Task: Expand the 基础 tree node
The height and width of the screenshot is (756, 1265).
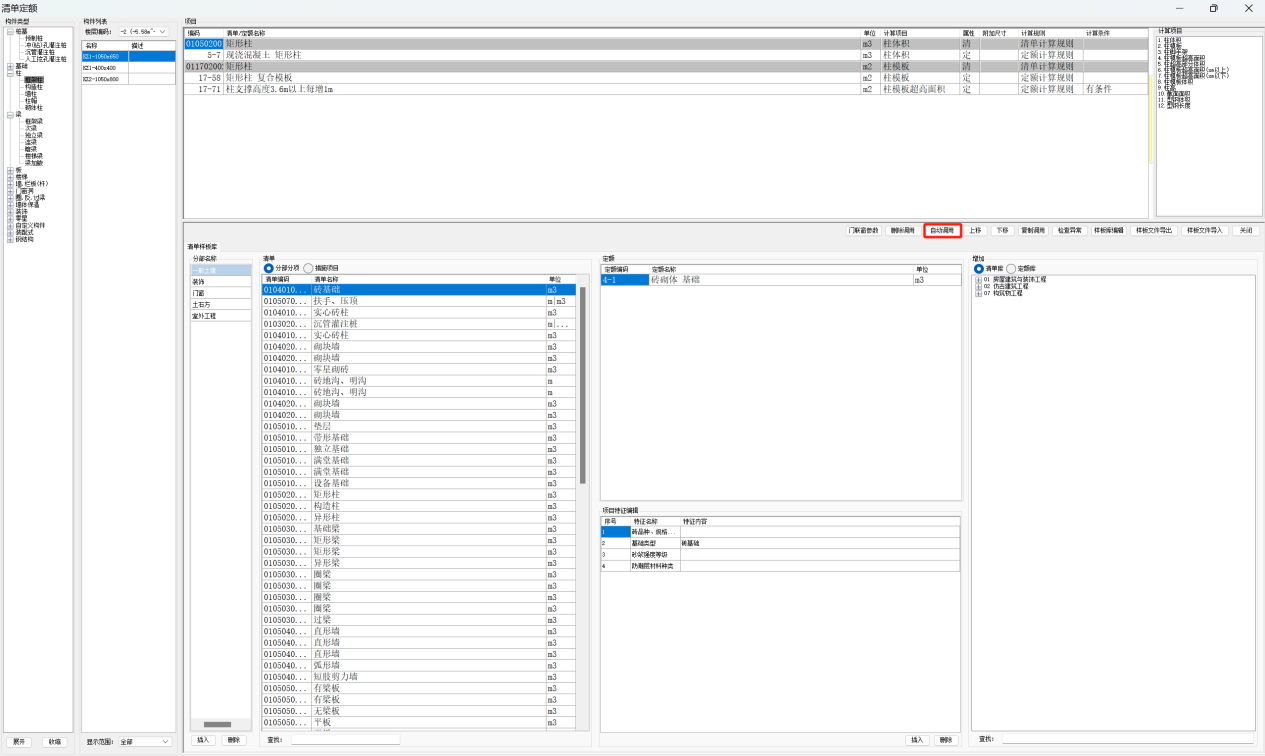Action: pos(10,66)
